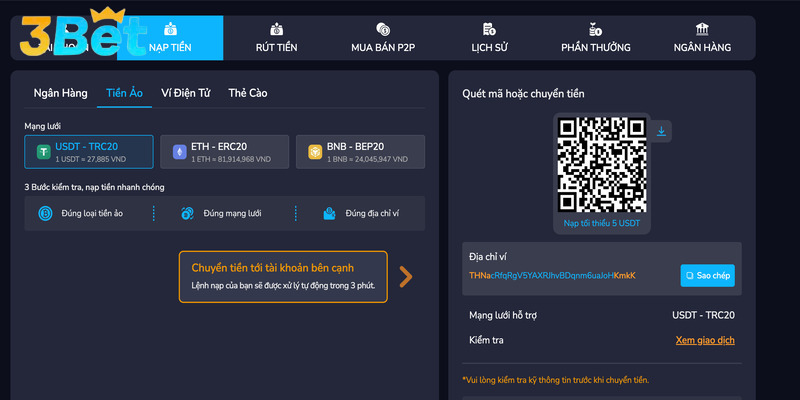Go to Mua Bán P2P section

383,38
